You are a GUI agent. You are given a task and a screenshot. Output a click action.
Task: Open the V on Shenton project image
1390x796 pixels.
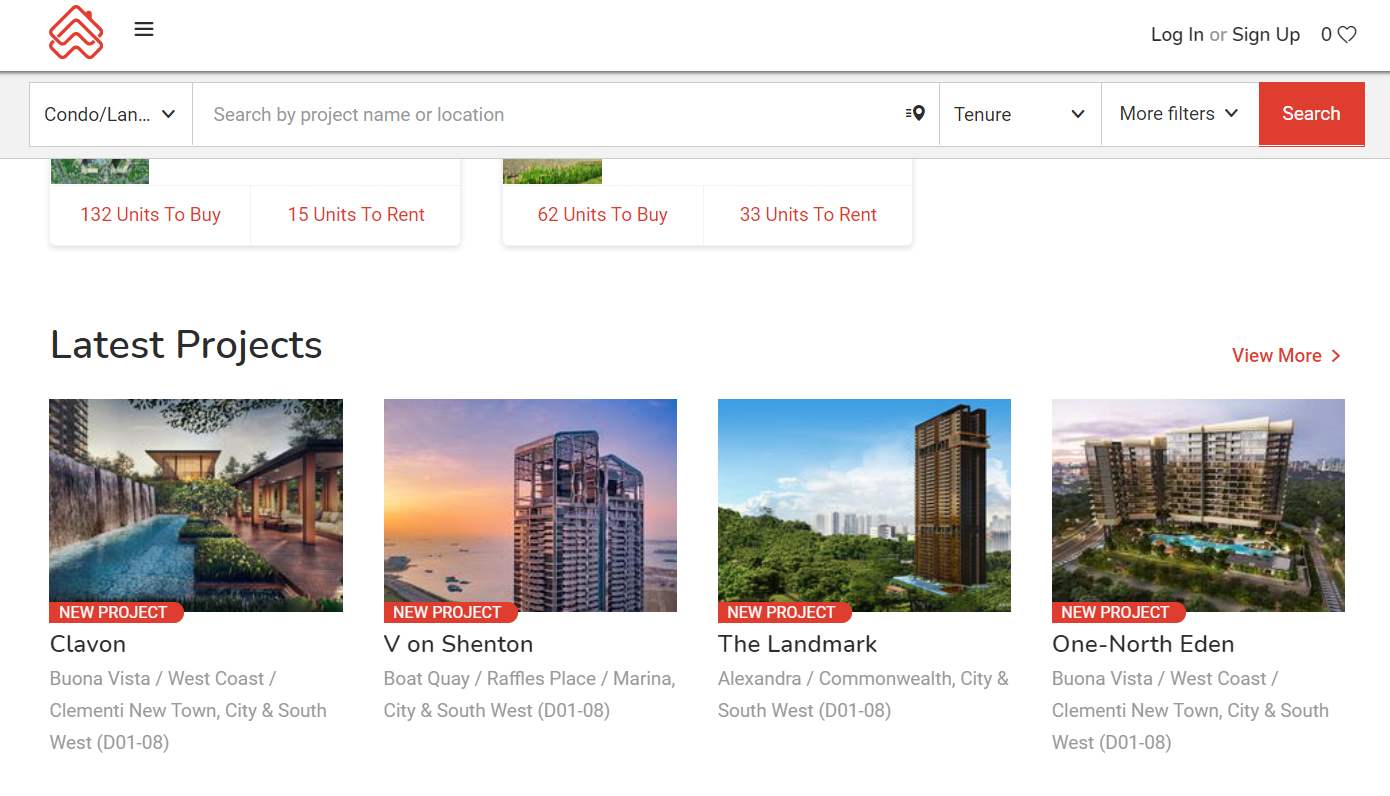point(530,505)
